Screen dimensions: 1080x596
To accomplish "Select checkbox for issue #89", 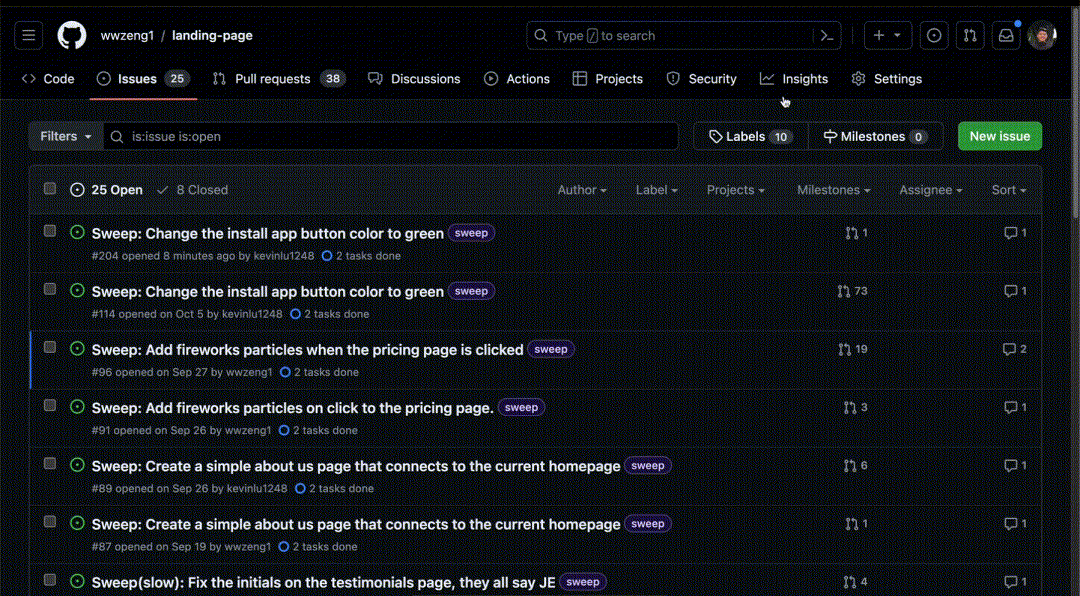I will (50, 463).
